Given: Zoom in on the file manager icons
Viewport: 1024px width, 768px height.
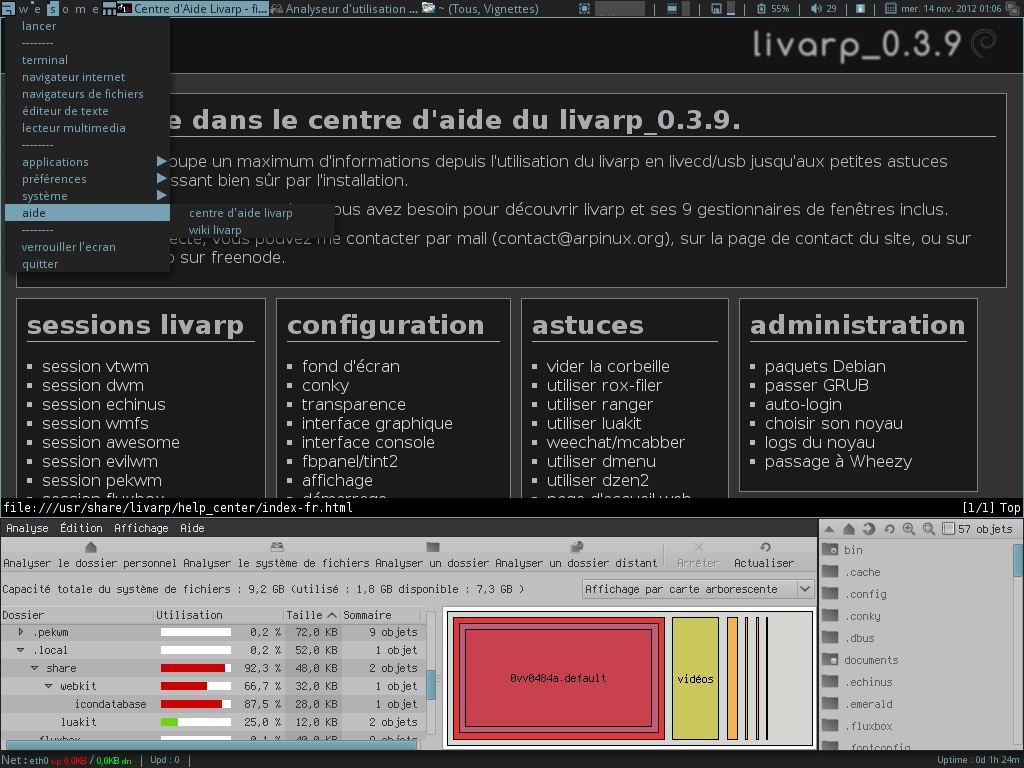Looking at the screenshot, I should coord(908,529).
